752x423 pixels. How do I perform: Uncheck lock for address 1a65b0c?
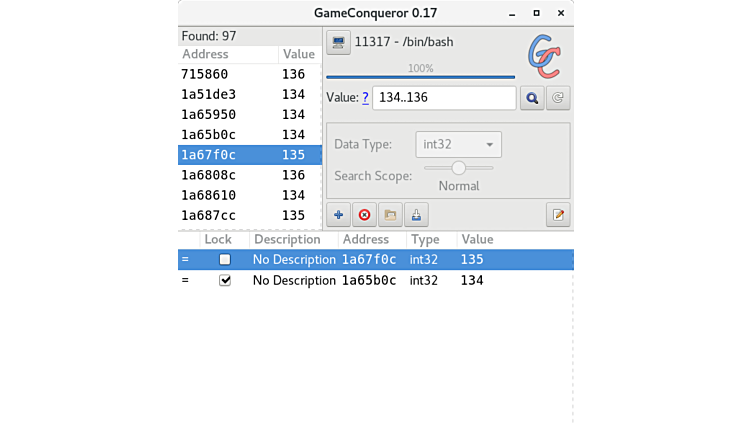(x=225, y=281)
